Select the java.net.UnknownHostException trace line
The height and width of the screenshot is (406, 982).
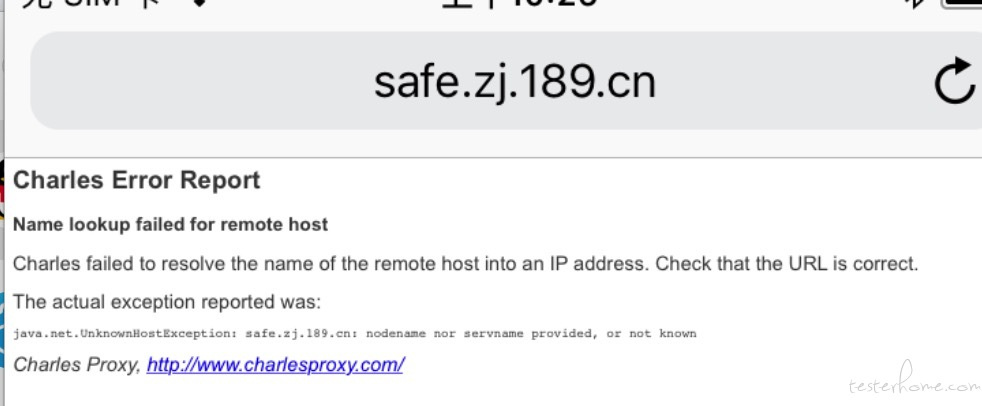[354, 334]
